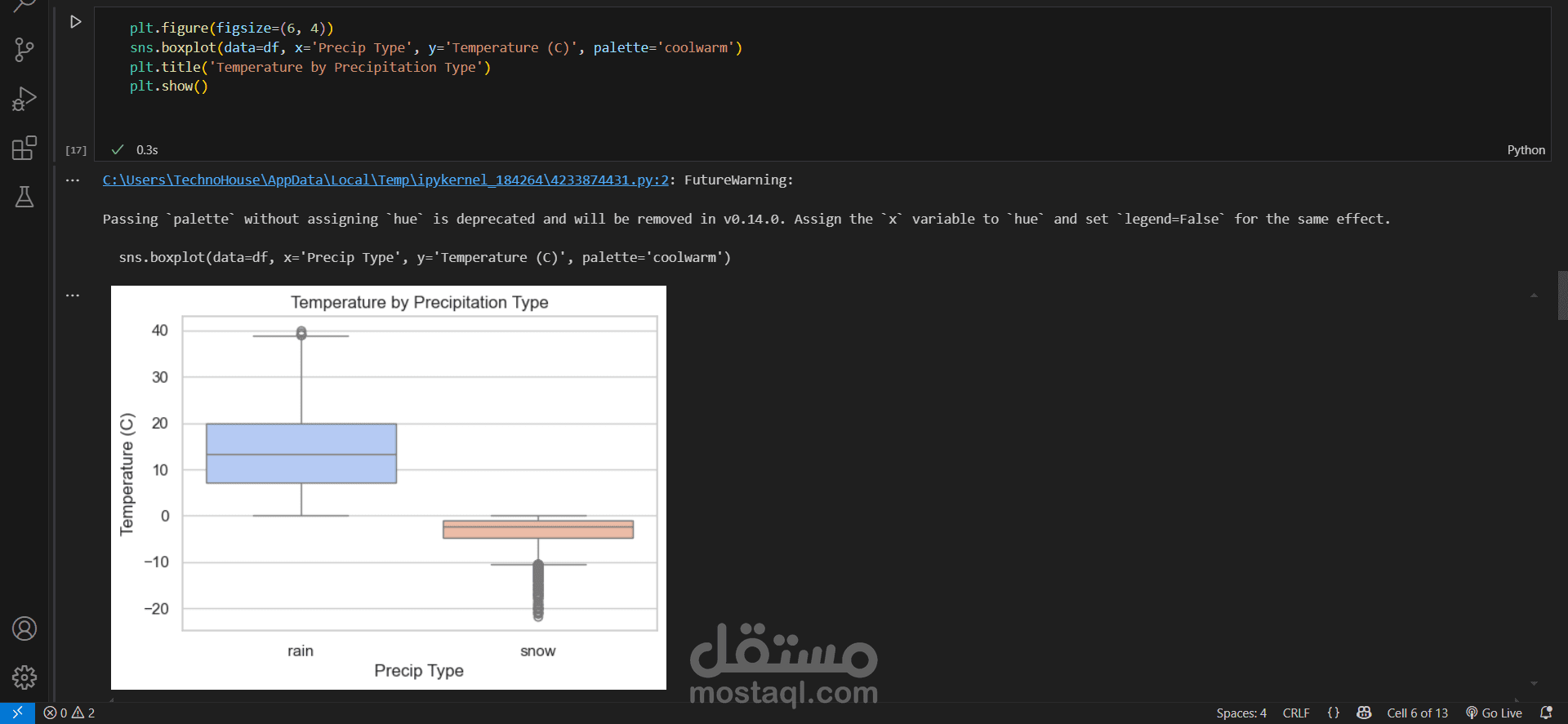Click the remote window status icon

click(17, 713)
